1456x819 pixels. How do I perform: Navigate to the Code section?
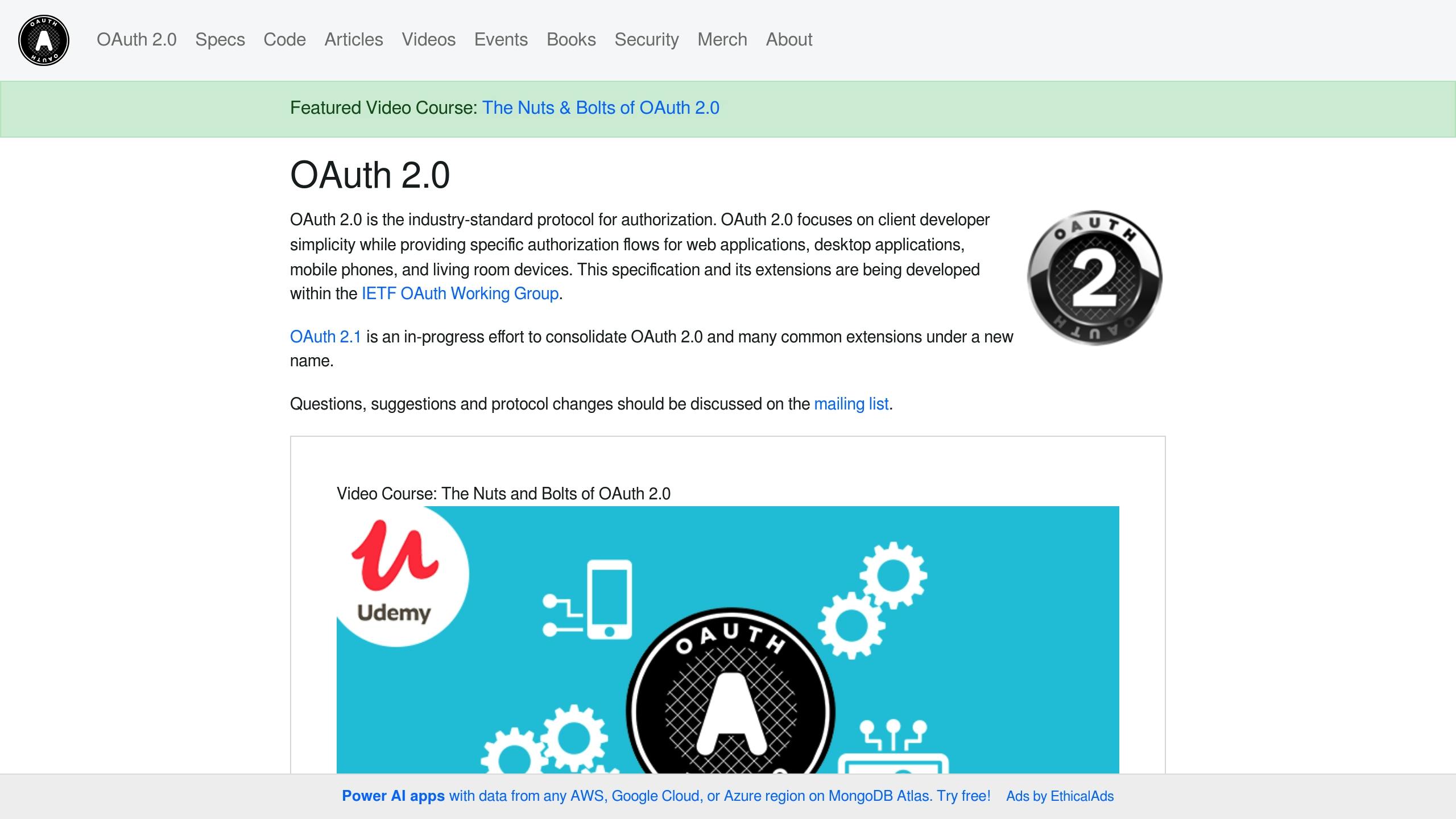[284, 40]
